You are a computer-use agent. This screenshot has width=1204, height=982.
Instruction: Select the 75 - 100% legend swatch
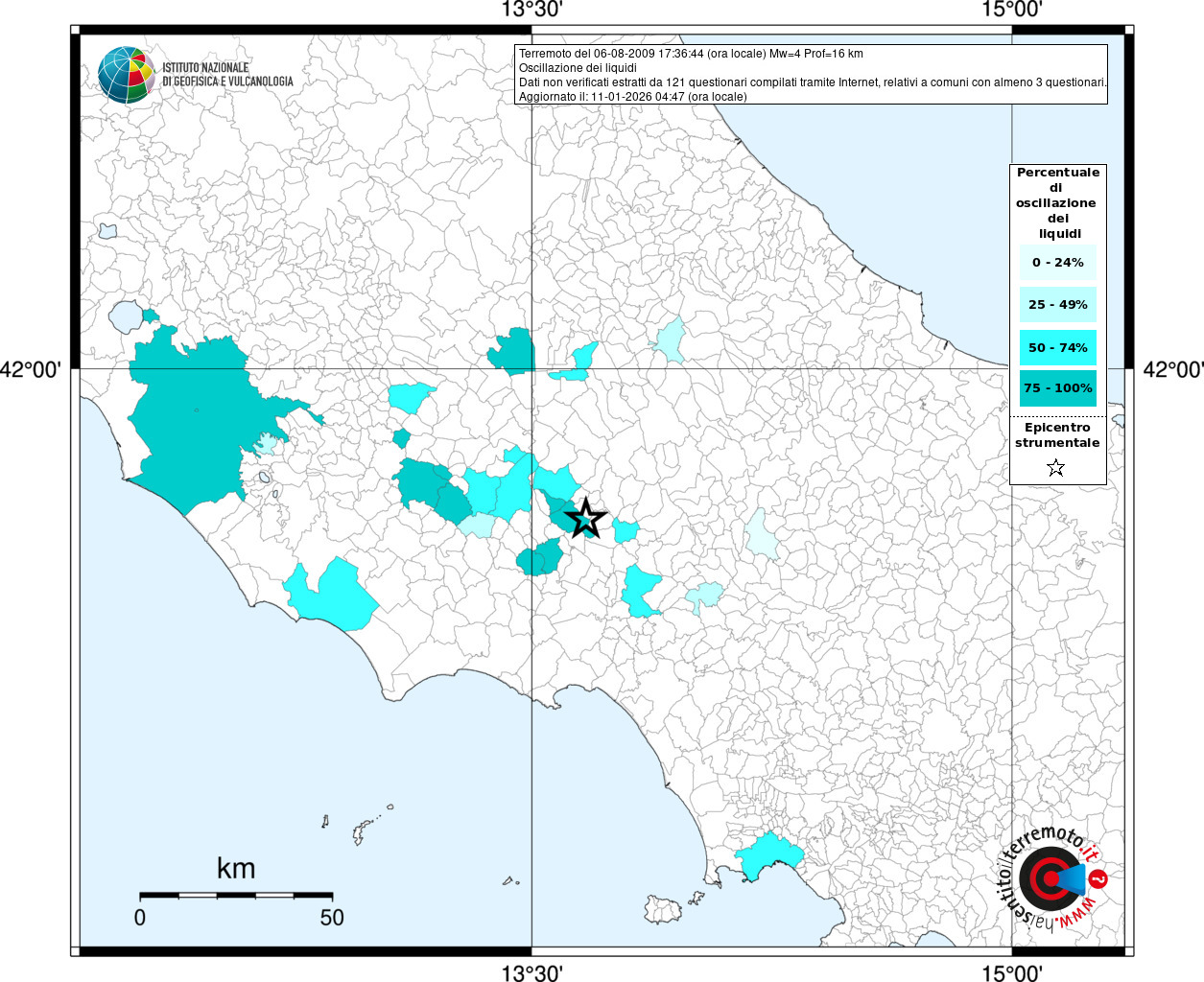[1058, 387]
